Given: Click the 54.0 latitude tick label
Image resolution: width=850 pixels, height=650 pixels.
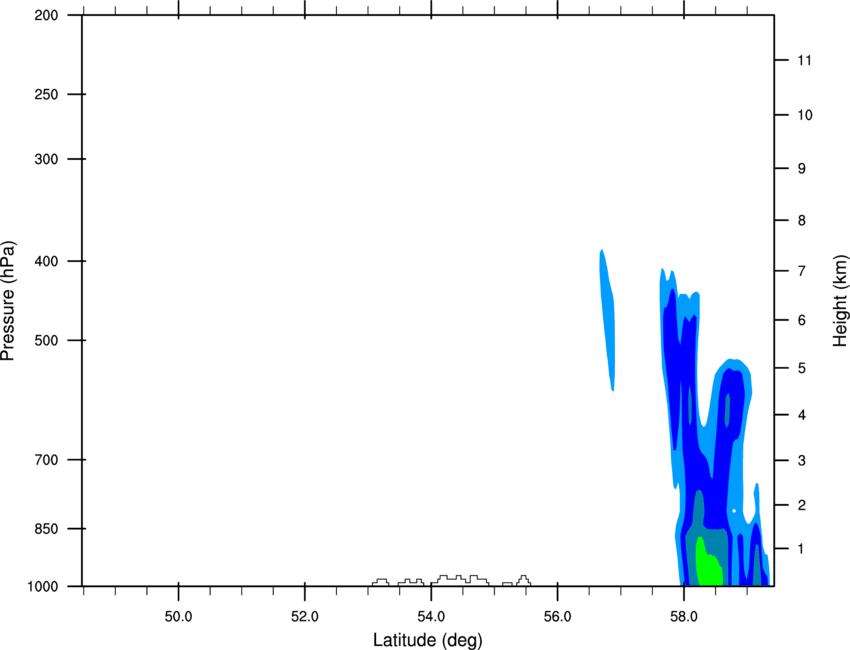Looking at the screenshot, I should click(x=432, y=617).
